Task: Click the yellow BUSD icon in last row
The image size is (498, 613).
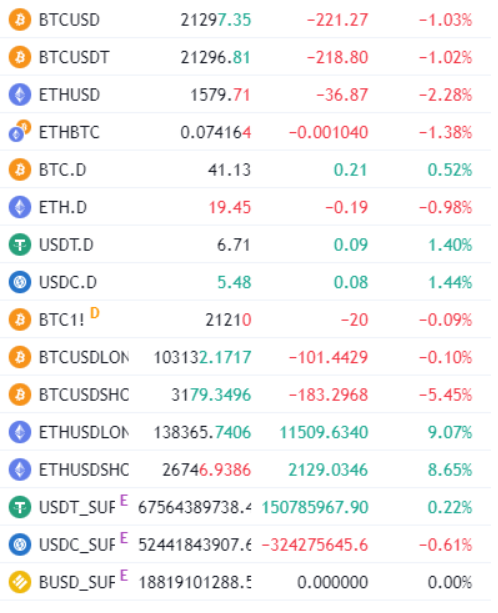Action: tap(20, 583)
